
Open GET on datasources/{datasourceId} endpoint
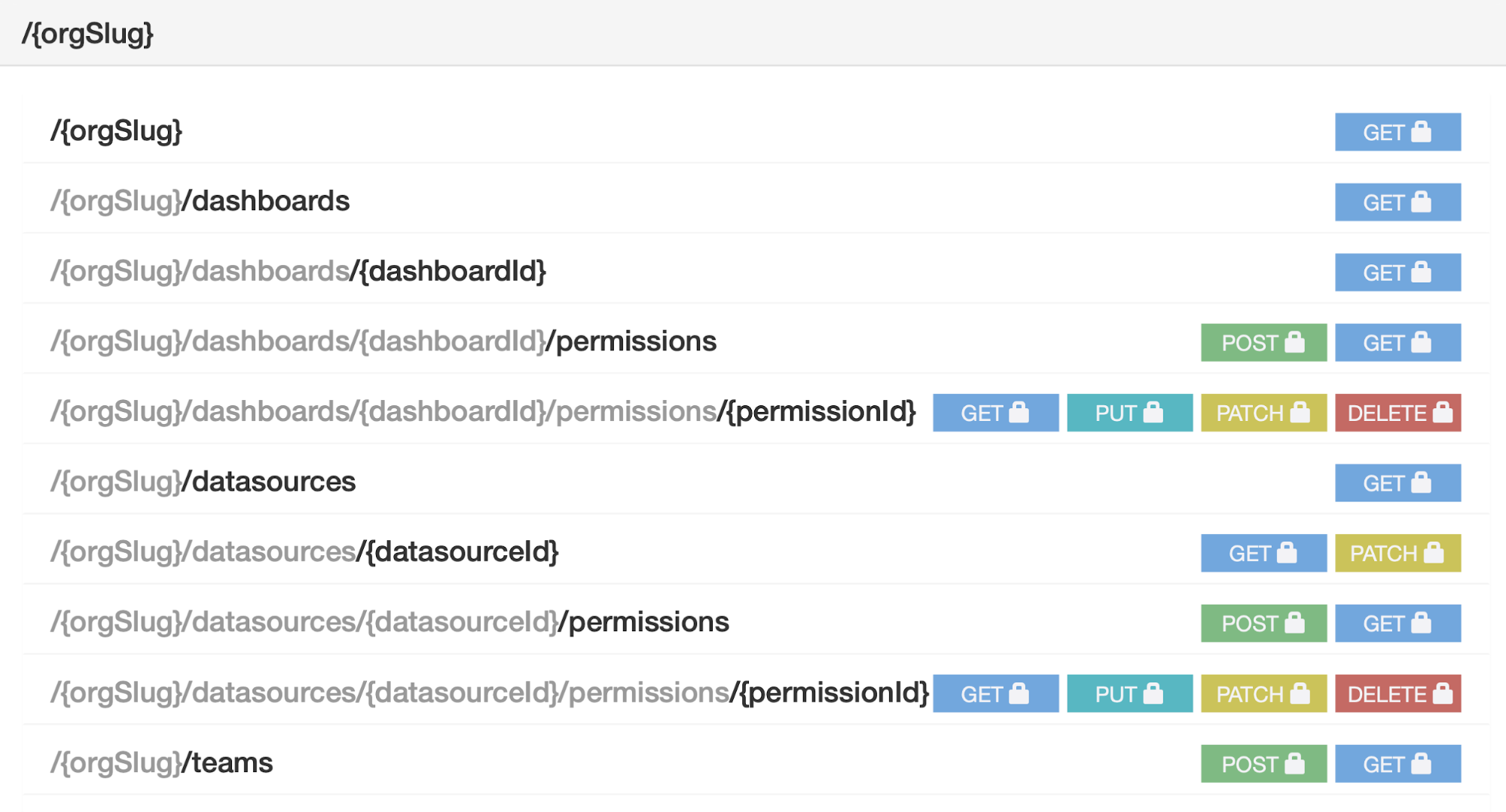[1263, 553]
